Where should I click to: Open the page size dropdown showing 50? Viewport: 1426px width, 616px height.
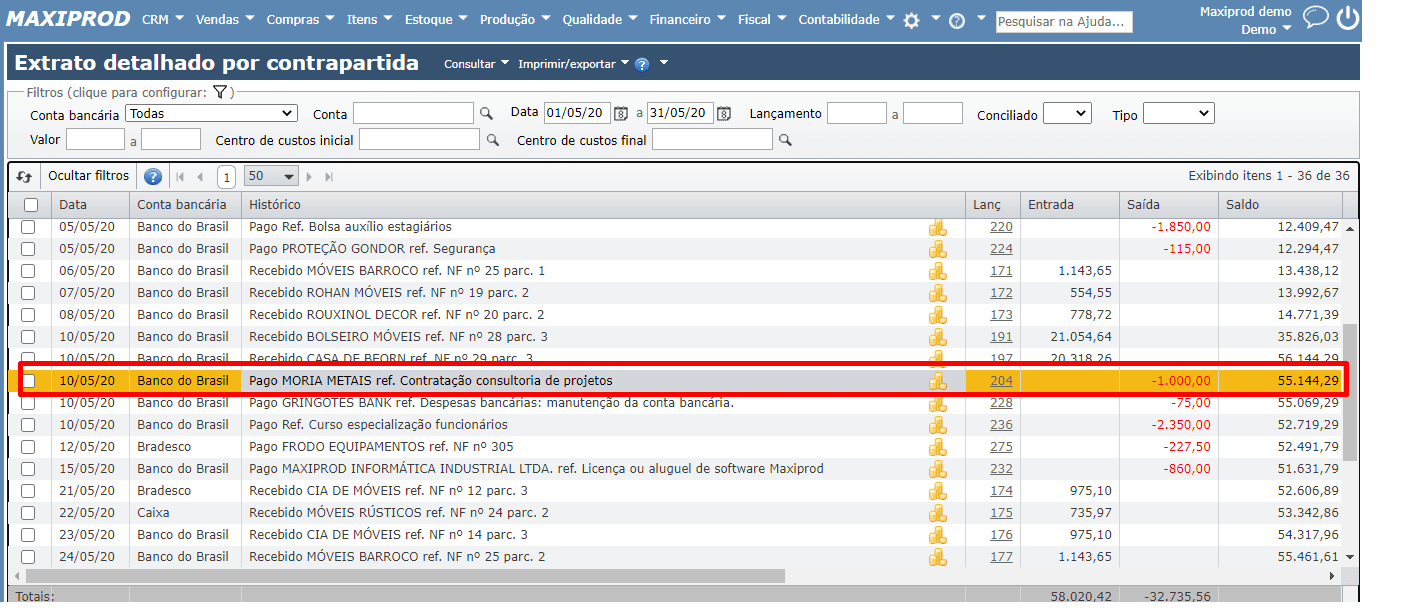[x=272, y=176]
